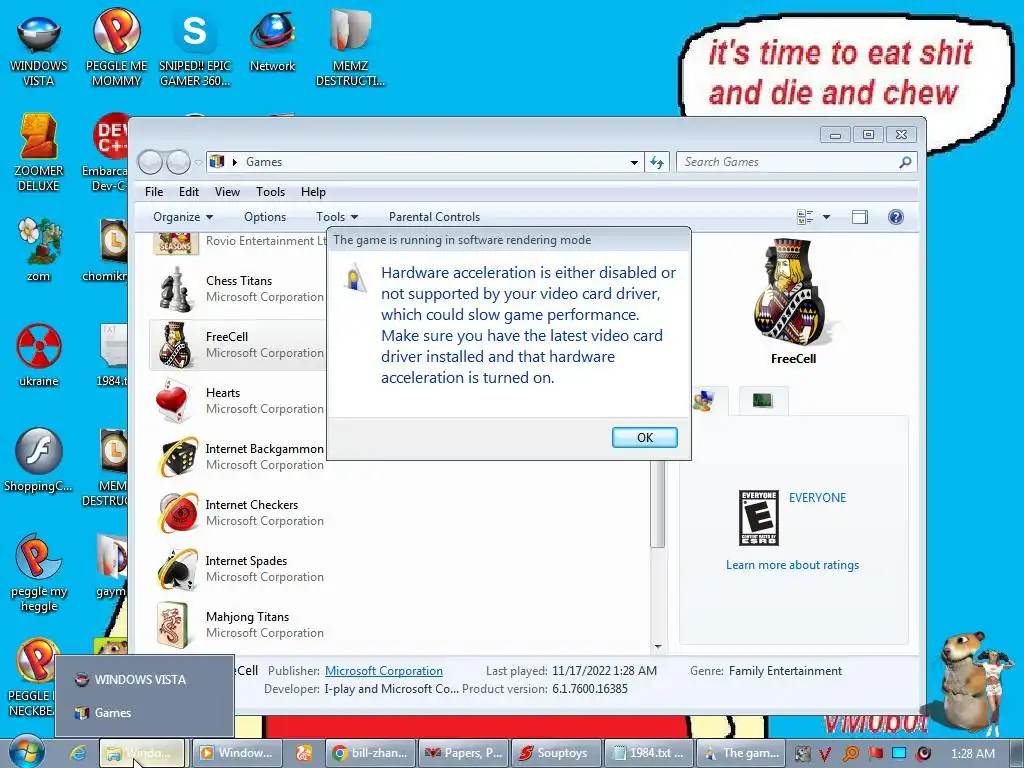Screen dimensions: 1024x768
Task: Select the Hearts game icon
Action: [x=173, y=401]
